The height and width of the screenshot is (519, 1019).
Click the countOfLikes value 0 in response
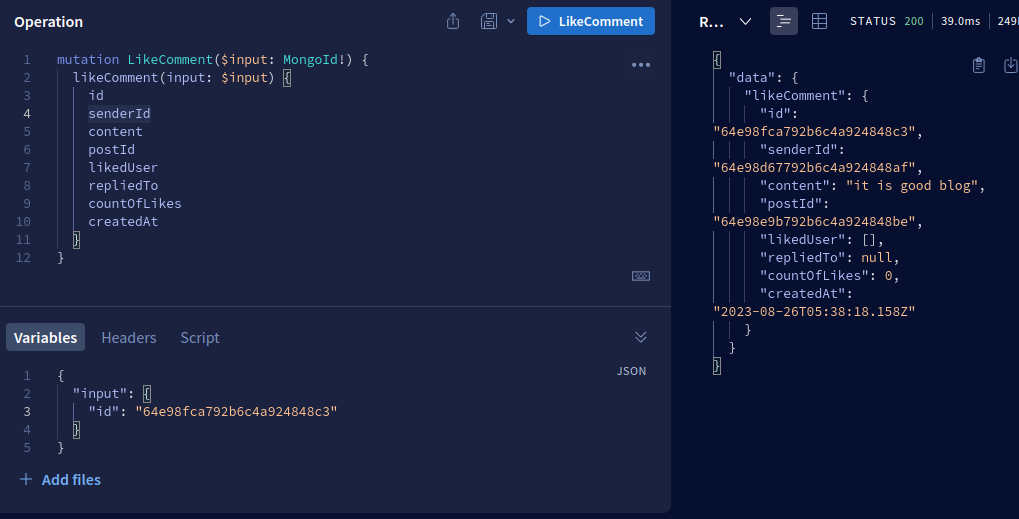[x=888, y=275]
